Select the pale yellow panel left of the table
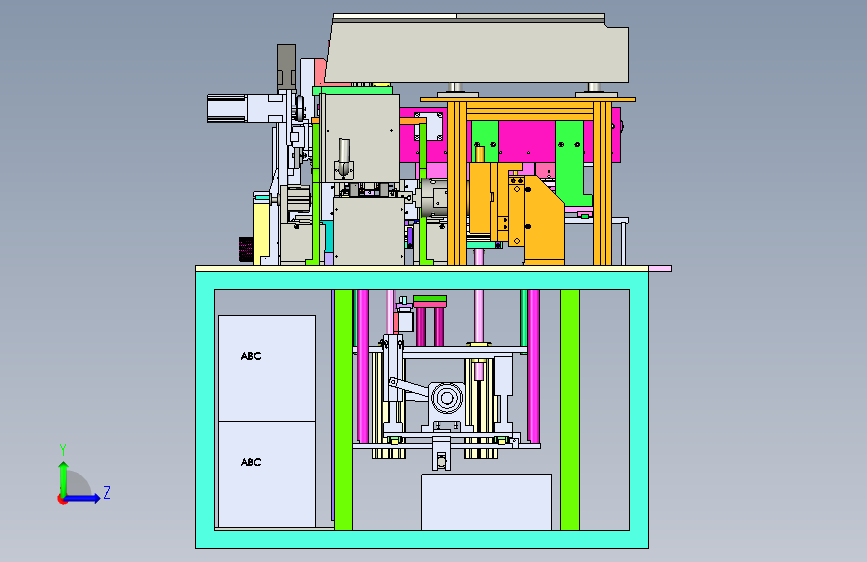This screenshot has height=562, width=867. (x=261, y=228)
